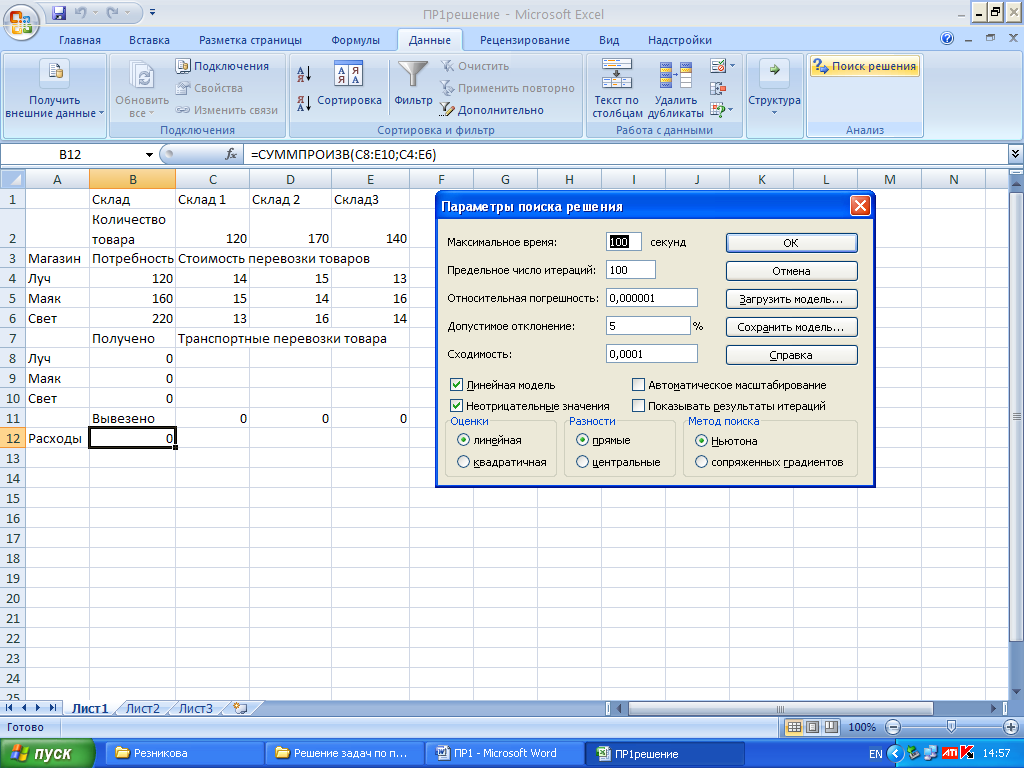This screenshot has height=768, width=1024.
Task: Open Подключения list
Action: pyautogui.click(x=223, y=66)
